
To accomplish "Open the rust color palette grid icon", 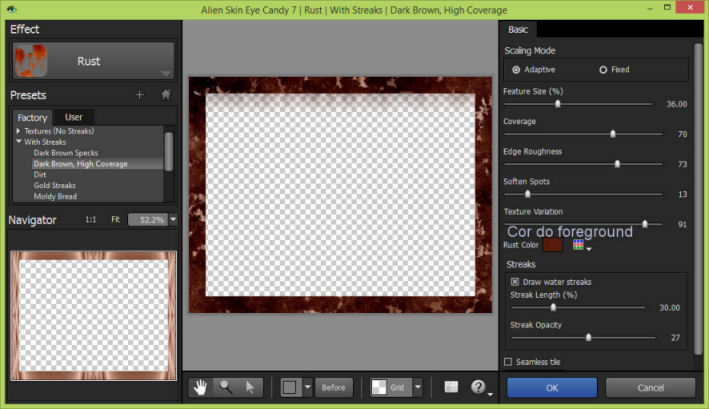I will point(579,245).
